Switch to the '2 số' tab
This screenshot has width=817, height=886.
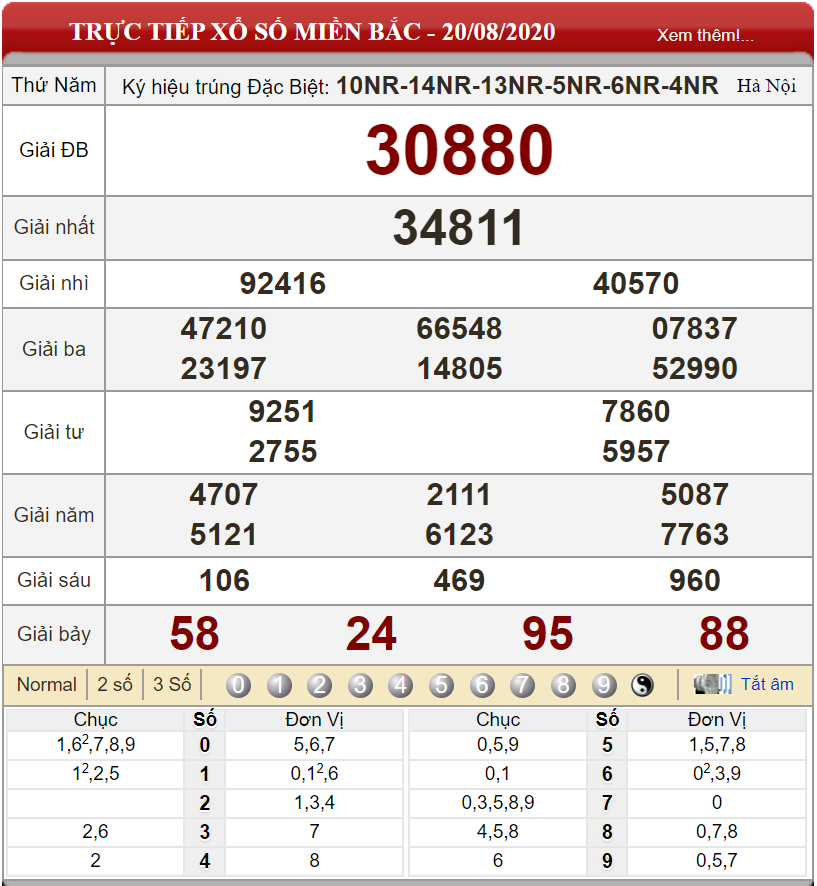point(115,684)
